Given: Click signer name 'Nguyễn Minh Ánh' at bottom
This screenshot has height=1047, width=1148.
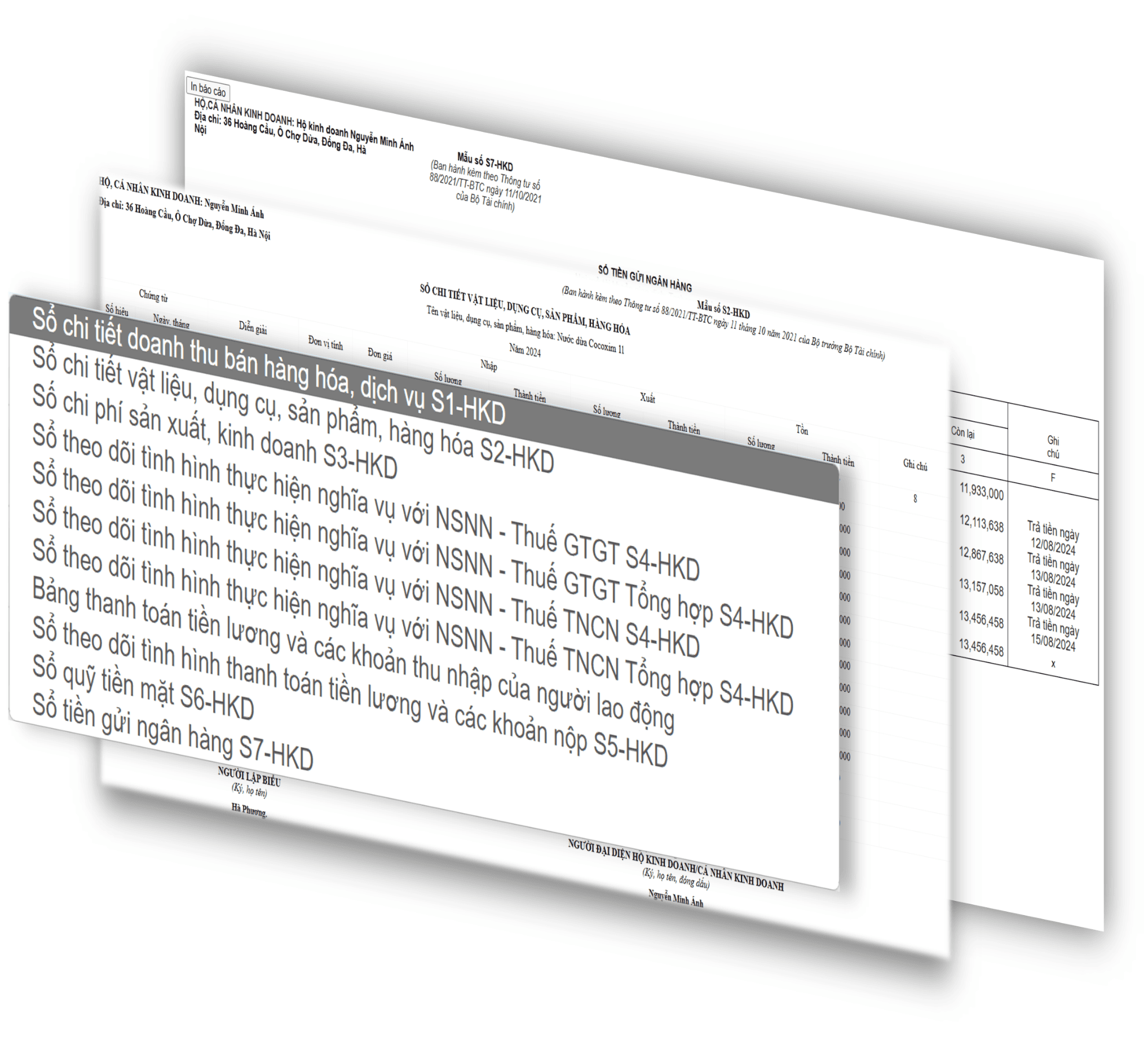Looking at the screenshot, I should coord(675,898).
